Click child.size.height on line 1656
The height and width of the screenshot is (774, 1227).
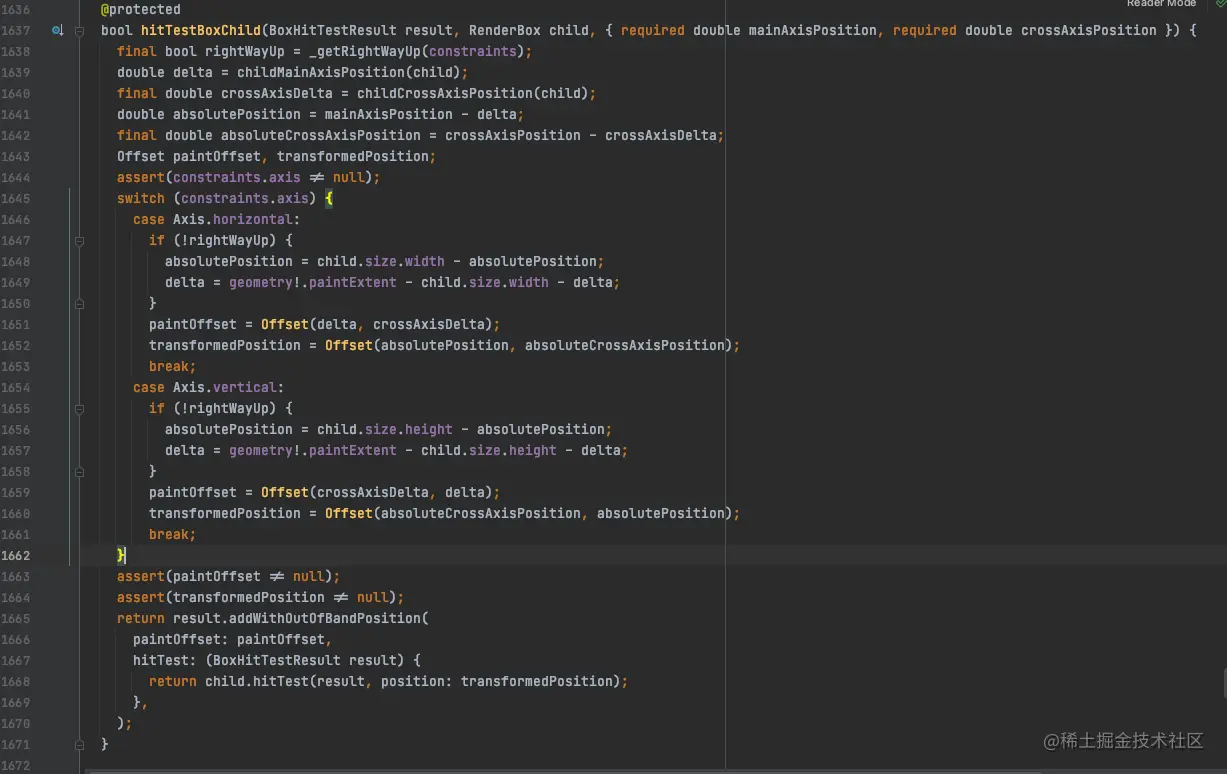coord(385,430)
